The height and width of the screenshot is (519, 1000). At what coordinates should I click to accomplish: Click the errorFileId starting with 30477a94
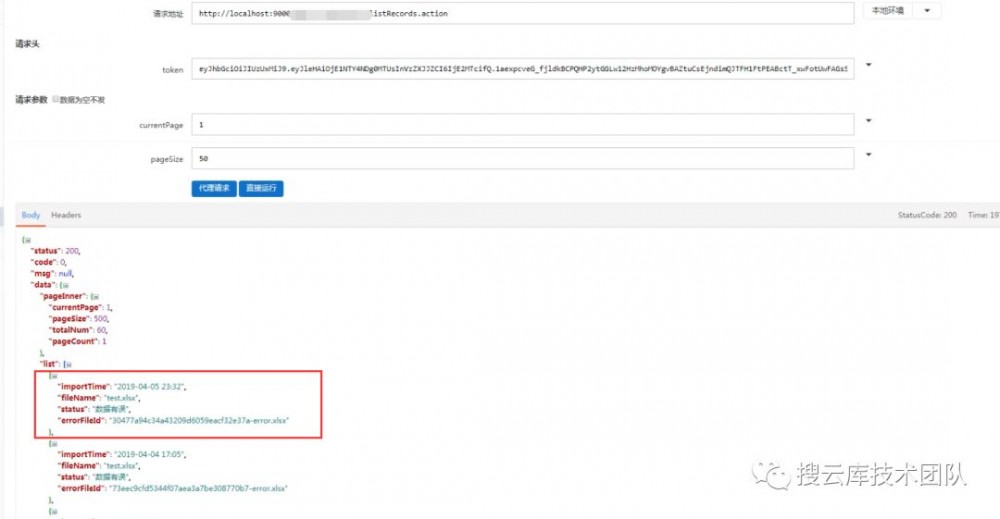point(173,421)
